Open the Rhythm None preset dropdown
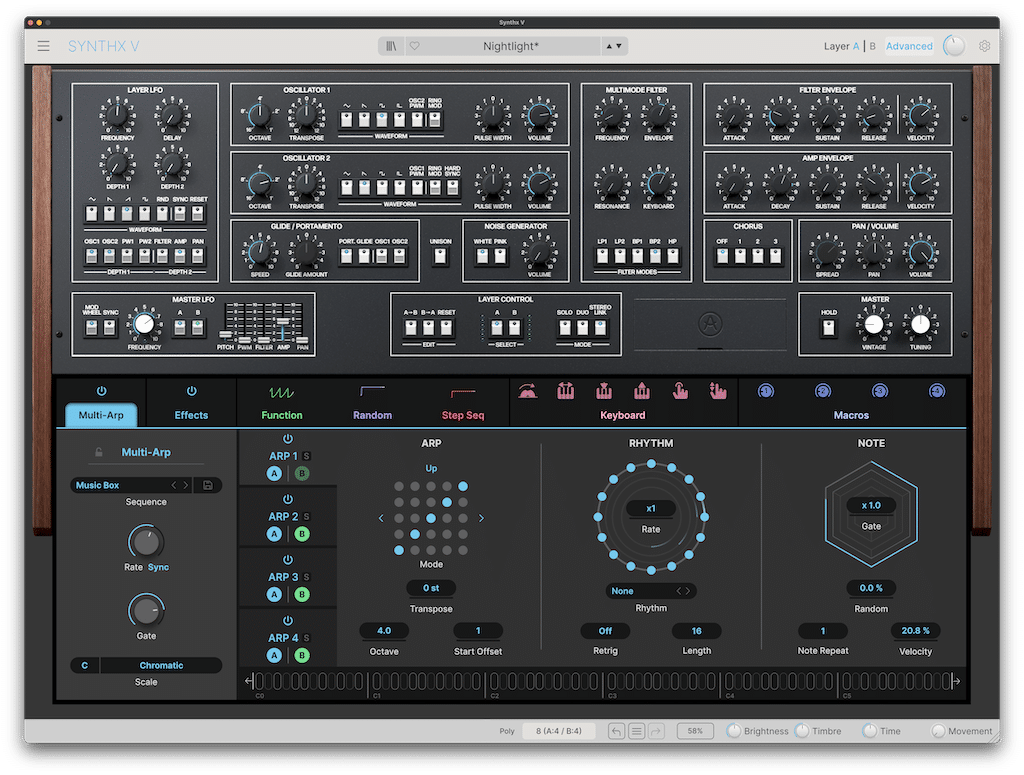This screenshot has width=1024, height=775. pyautogui.click(x=650, y=591)
